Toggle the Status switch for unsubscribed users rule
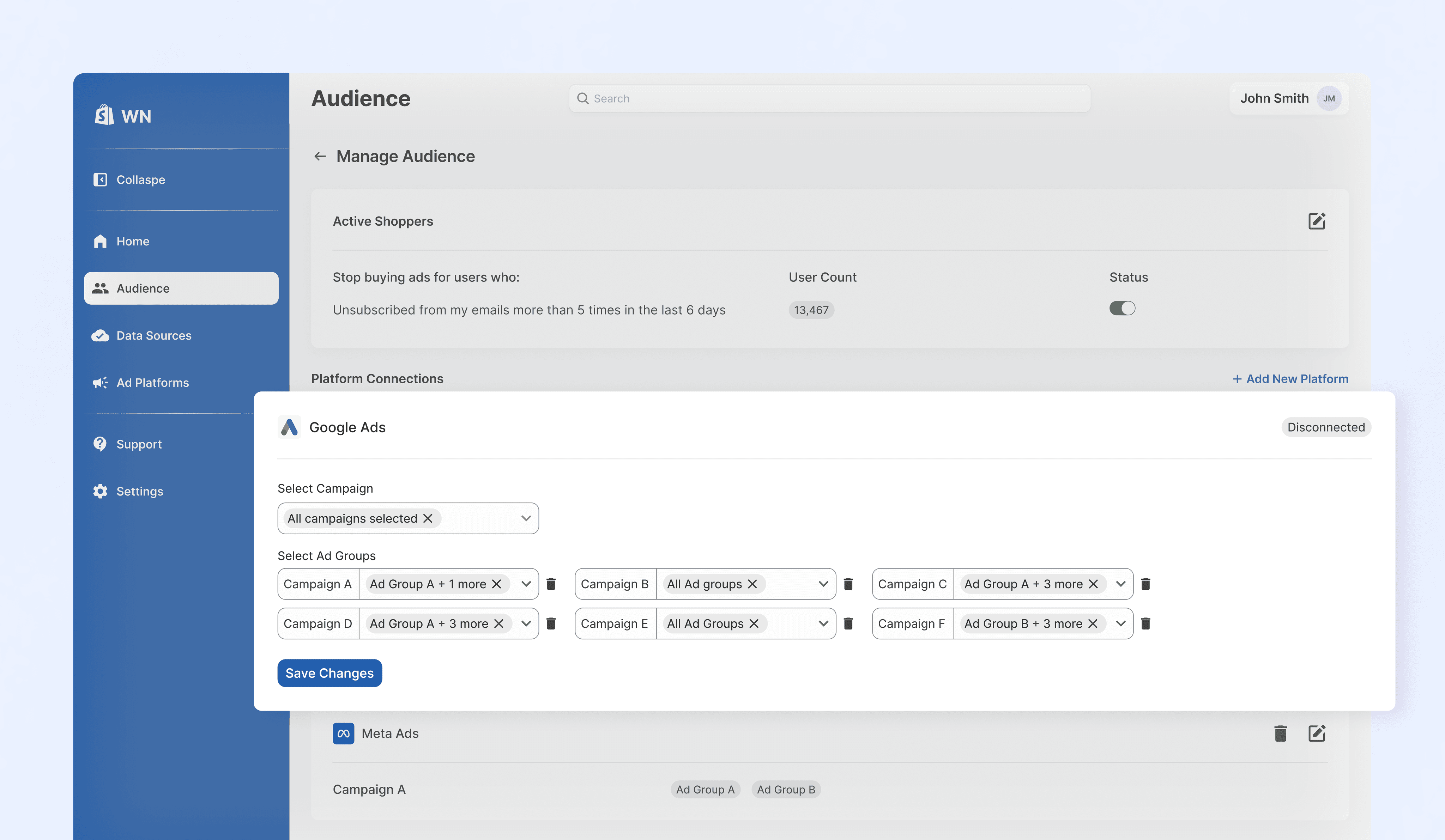The width and height of the screenshot is (1445, 840). [x=1122, y=308]
